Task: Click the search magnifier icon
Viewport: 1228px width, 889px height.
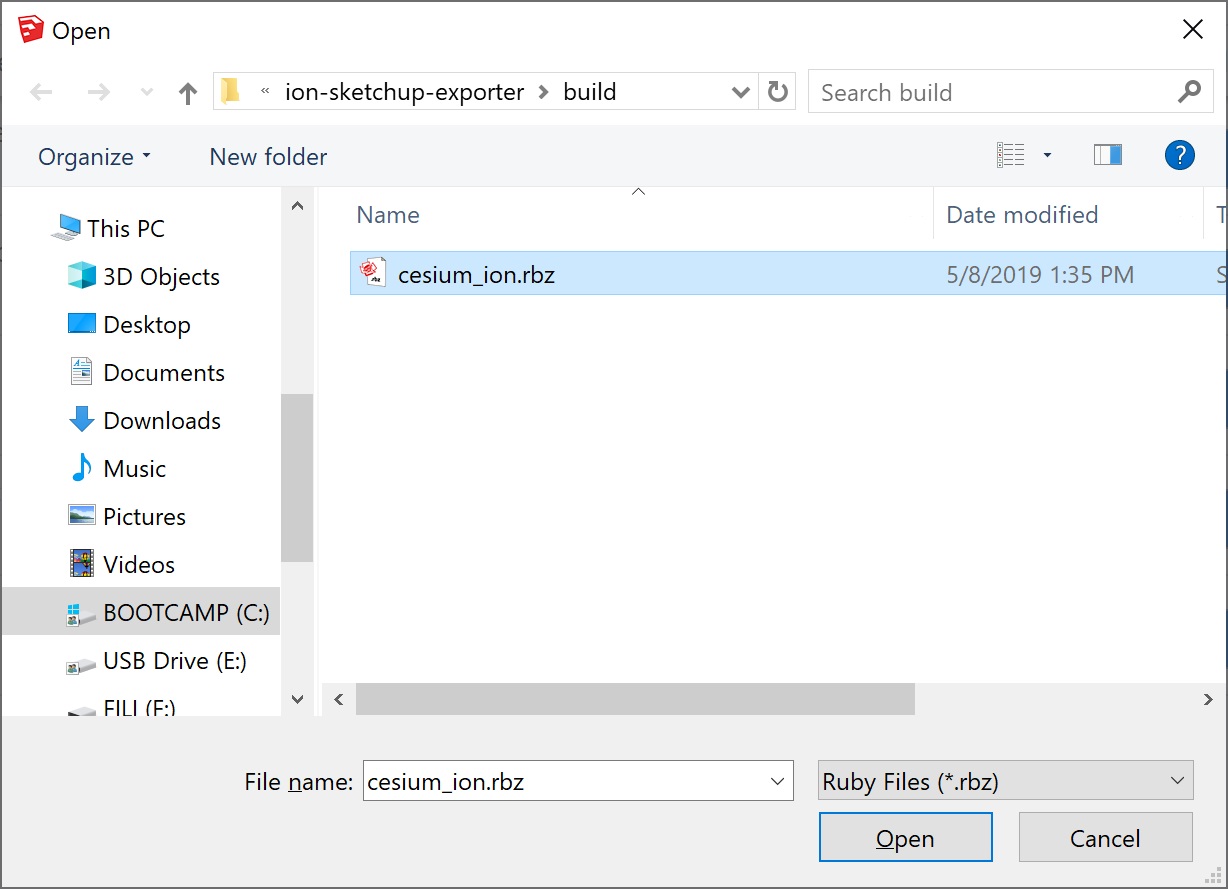Action: click(x=1189, y=92)
